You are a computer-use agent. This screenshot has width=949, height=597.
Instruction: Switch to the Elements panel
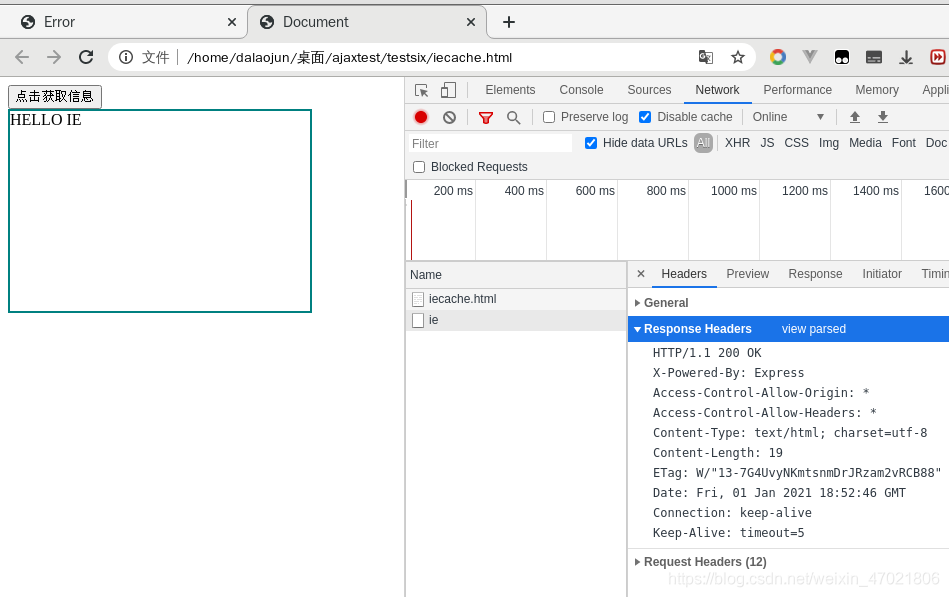tap(510, 90)
